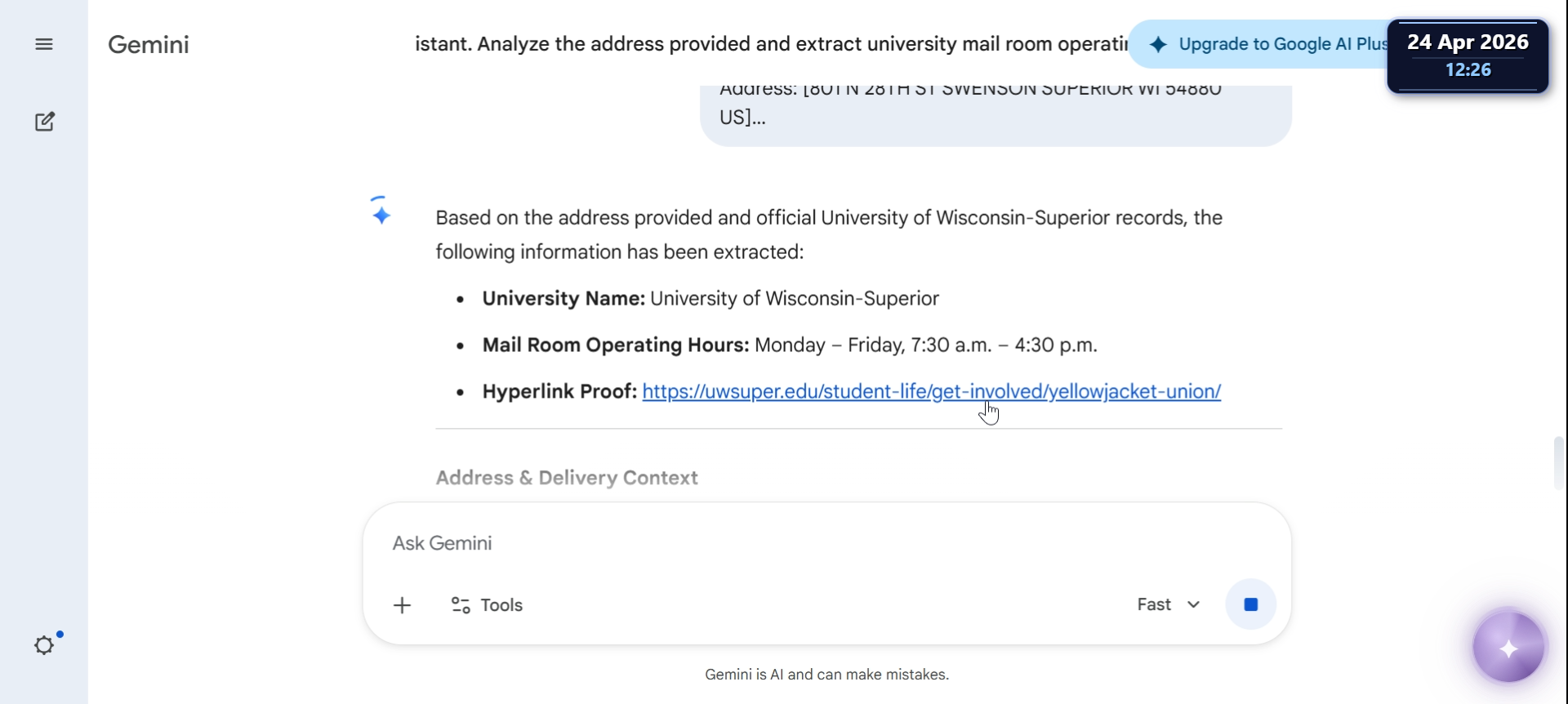Viewport: 1568px width, 704px height.
Task: Open the hamburger main menu
Action: 44,44
